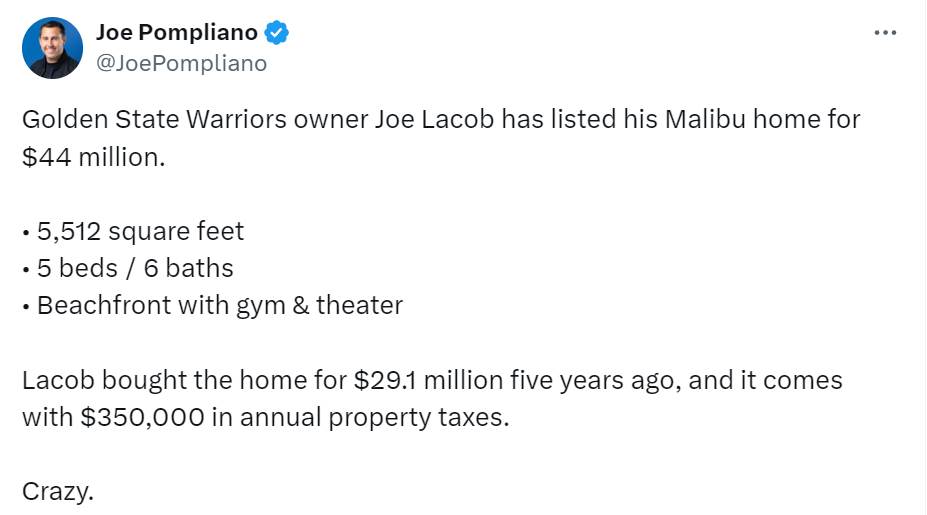Select the "Joe Lacob" name in first sentence
The width and height of the screenshot is (927, 515).
[x=434, y=119]
